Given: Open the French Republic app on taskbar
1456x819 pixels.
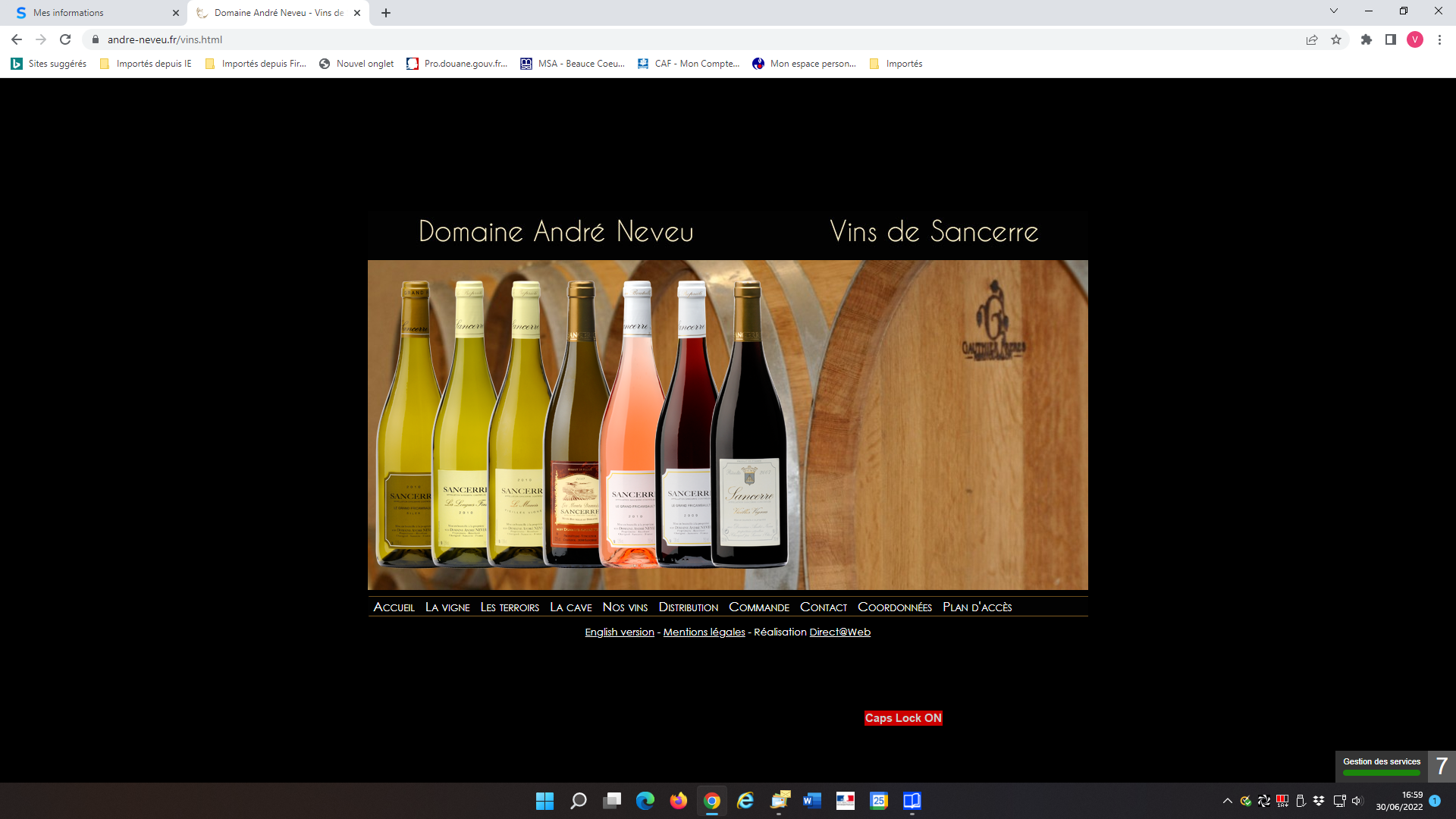Looking at the screenshot, I should coord(846,801).
